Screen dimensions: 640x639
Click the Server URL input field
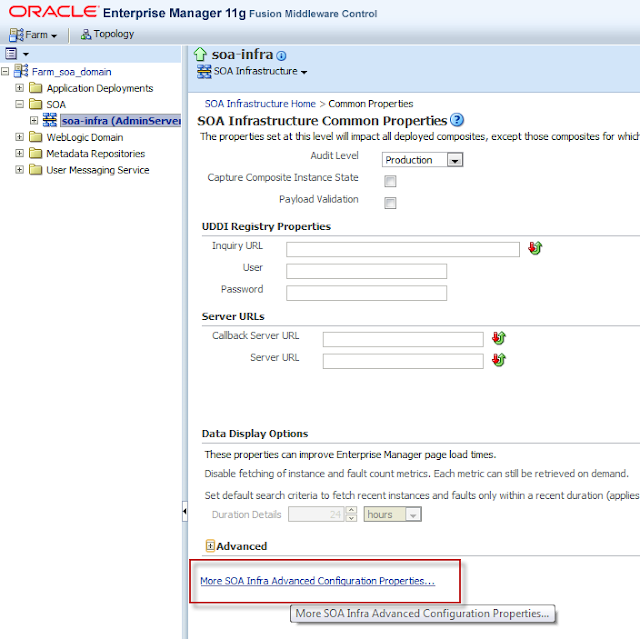point(403,361)
